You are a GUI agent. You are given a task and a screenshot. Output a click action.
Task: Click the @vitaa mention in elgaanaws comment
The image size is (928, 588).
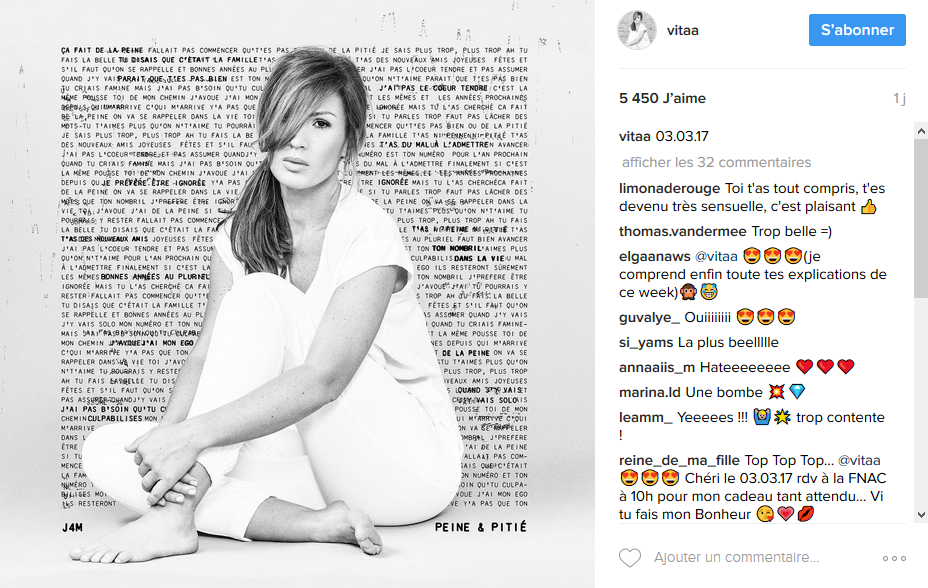tap(716, 256)
